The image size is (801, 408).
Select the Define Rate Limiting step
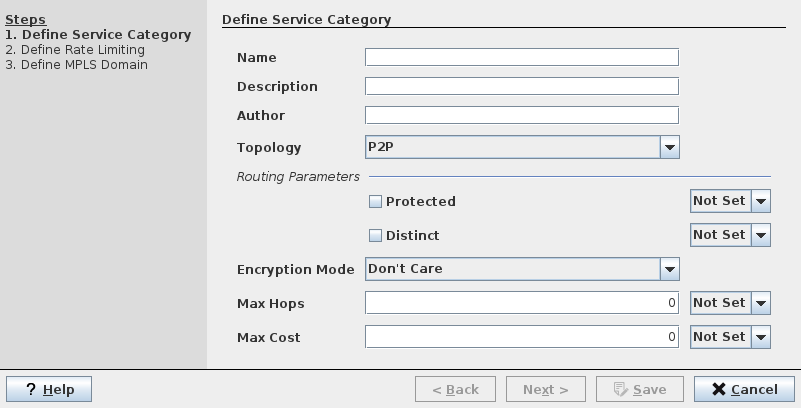point(75,50)
